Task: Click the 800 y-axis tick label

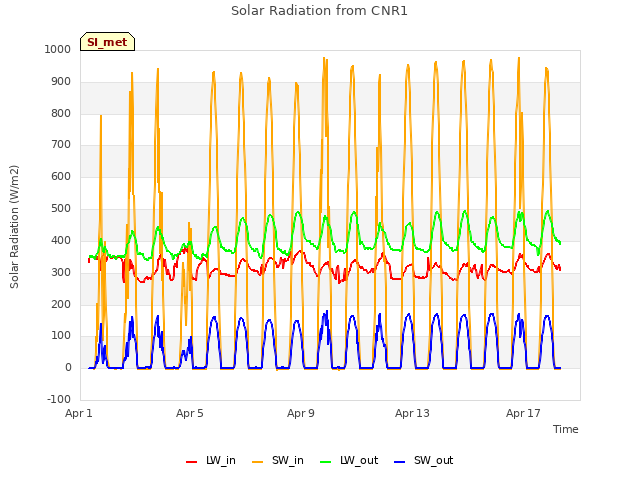Action: [61, 113]
